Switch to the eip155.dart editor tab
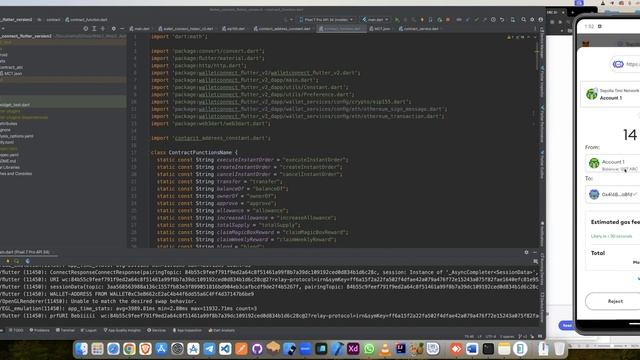Viewport: 640px width, 360px height. 235,29
